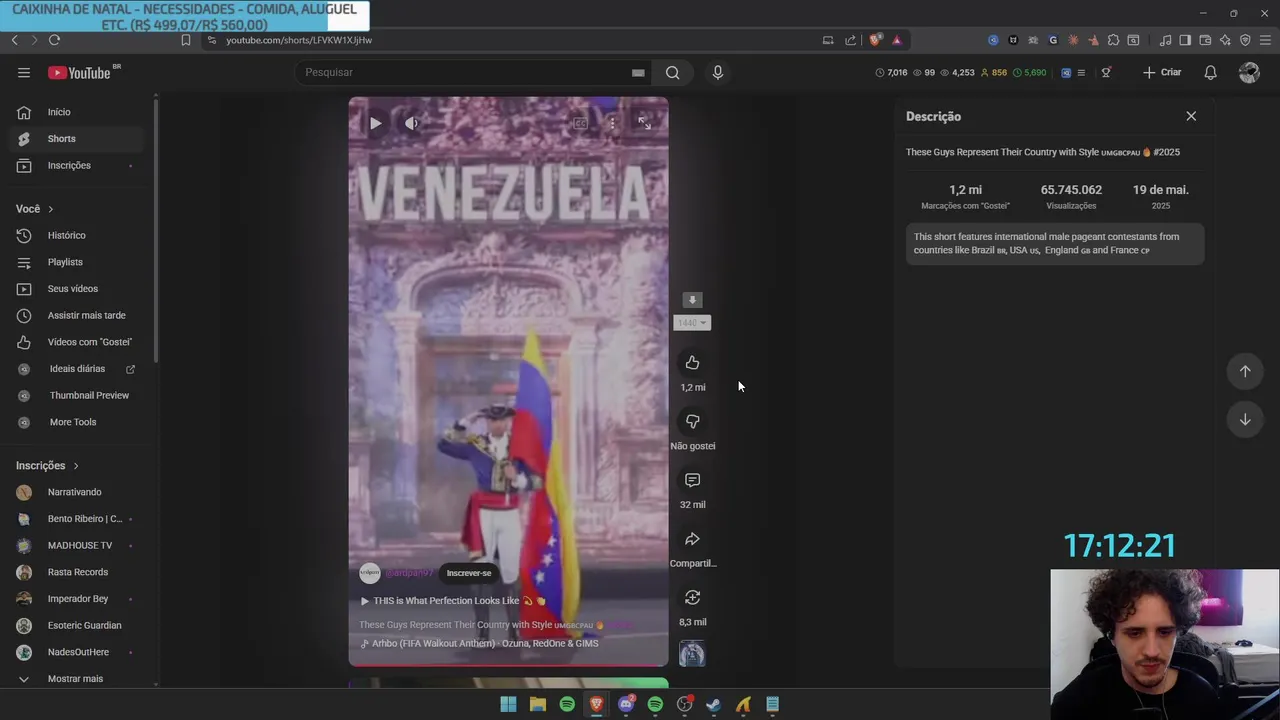The width and height of the screenshot is (1280, 720).
Task: Expand Mostrar mais subscriptions
Action: click(78, 679)
